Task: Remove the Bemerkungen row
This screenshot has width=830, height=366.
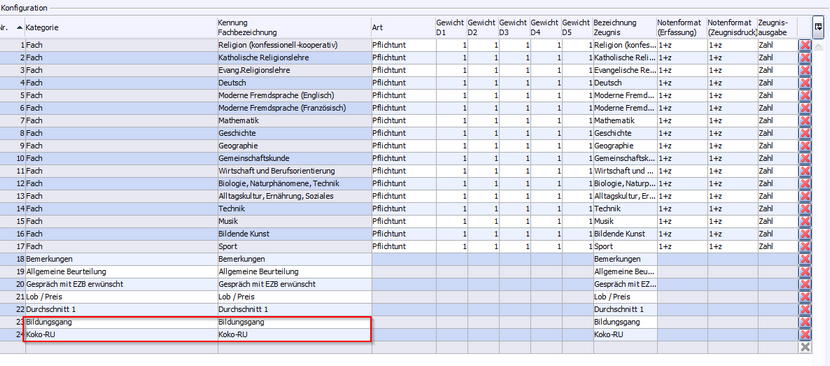Action: click(x=805, y=259)
